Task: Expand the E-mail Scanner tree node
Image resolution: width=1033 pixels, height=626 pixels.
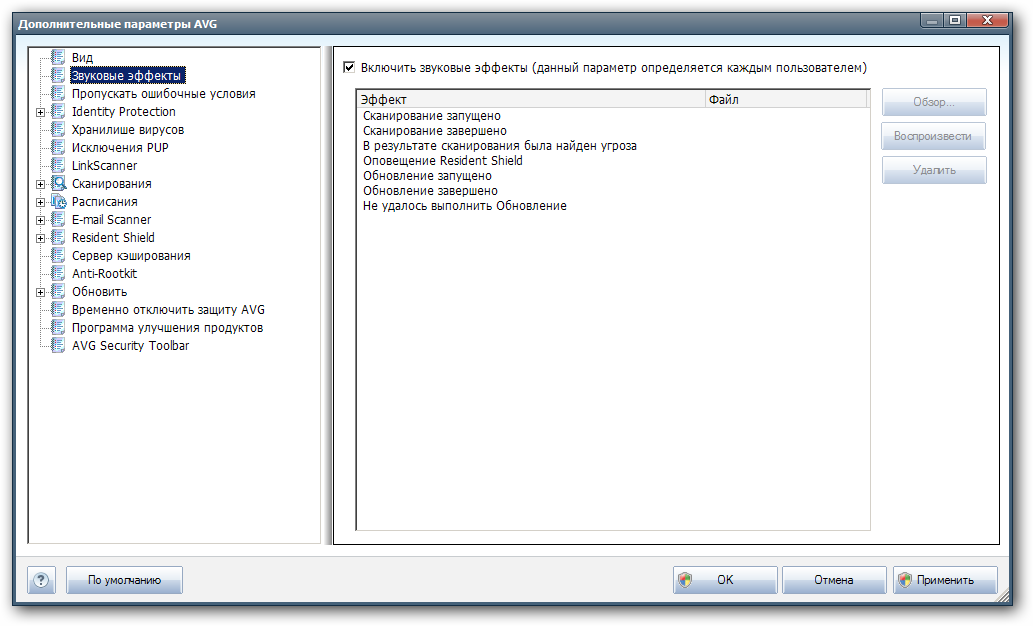Action: pyautogui.click(x=41, y=221)
